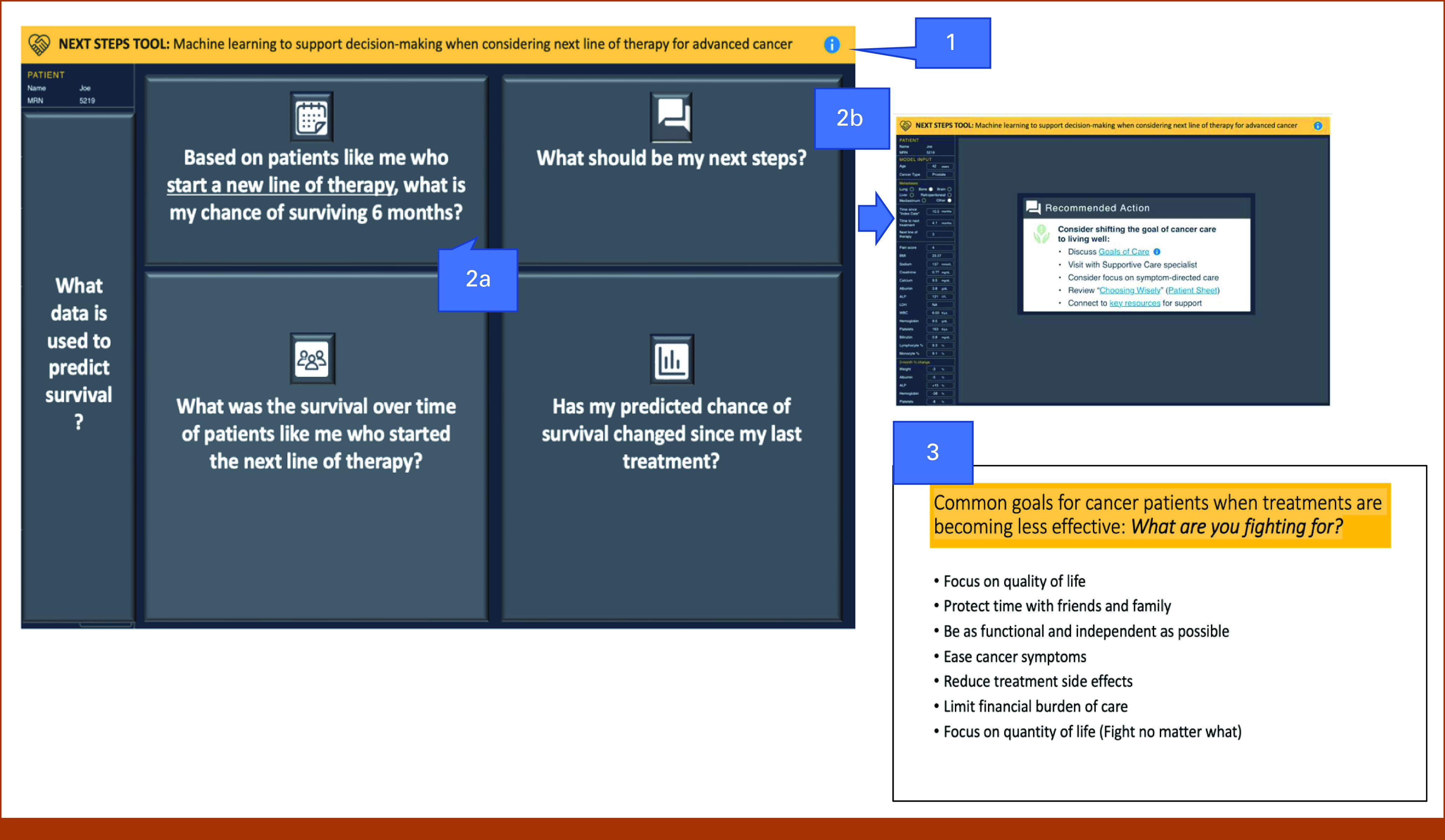The image size is (1445, 840).
Task: Open the 'What should be my next steps?' card
Action: coord(671,170)
